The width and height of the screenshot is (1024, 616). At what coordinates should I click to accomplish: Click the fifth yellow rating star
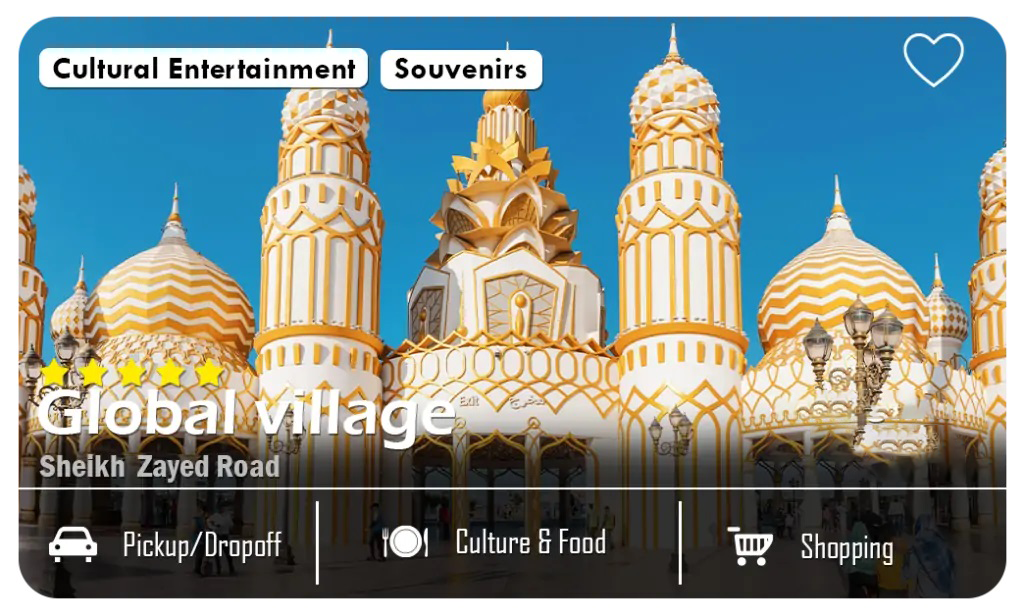tap(209, 372)
